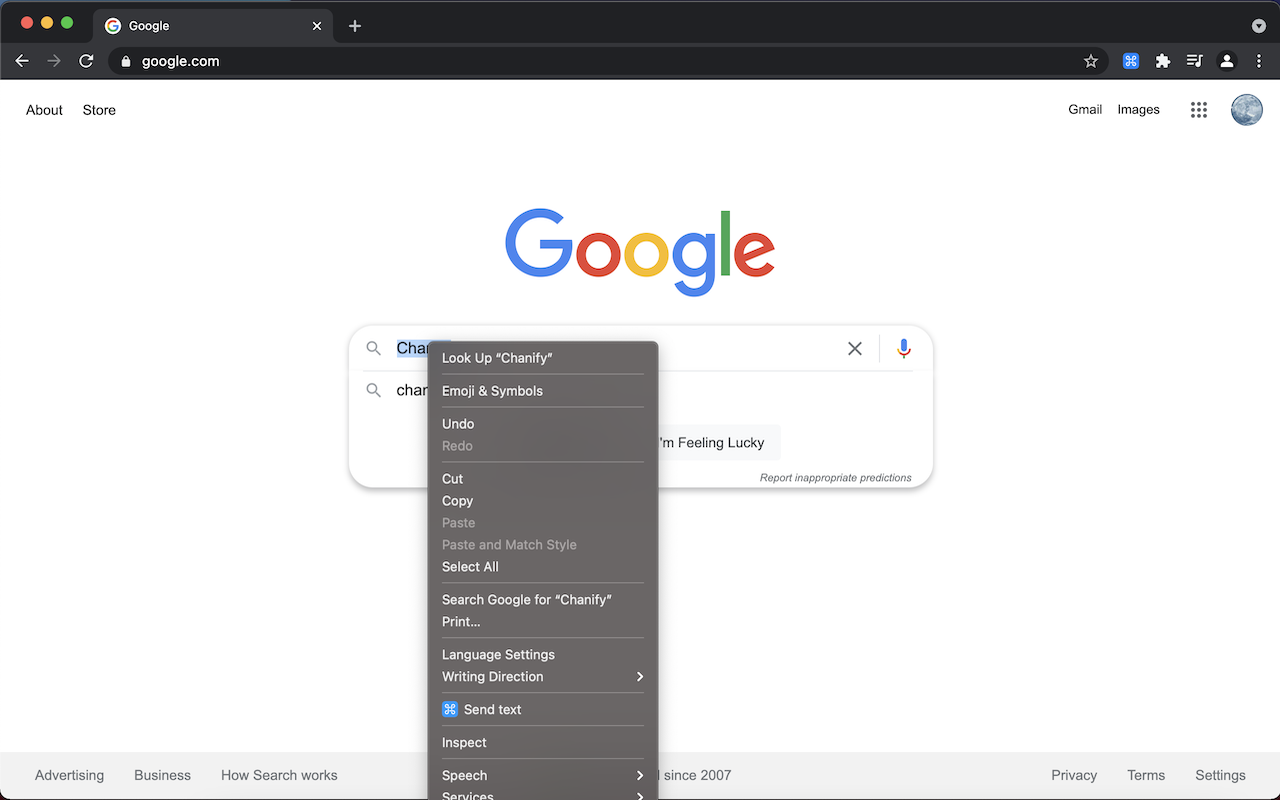The width and height of the screenshot is (1280, 800).
Task: Click the reload page icon
Action: [86, 61]
